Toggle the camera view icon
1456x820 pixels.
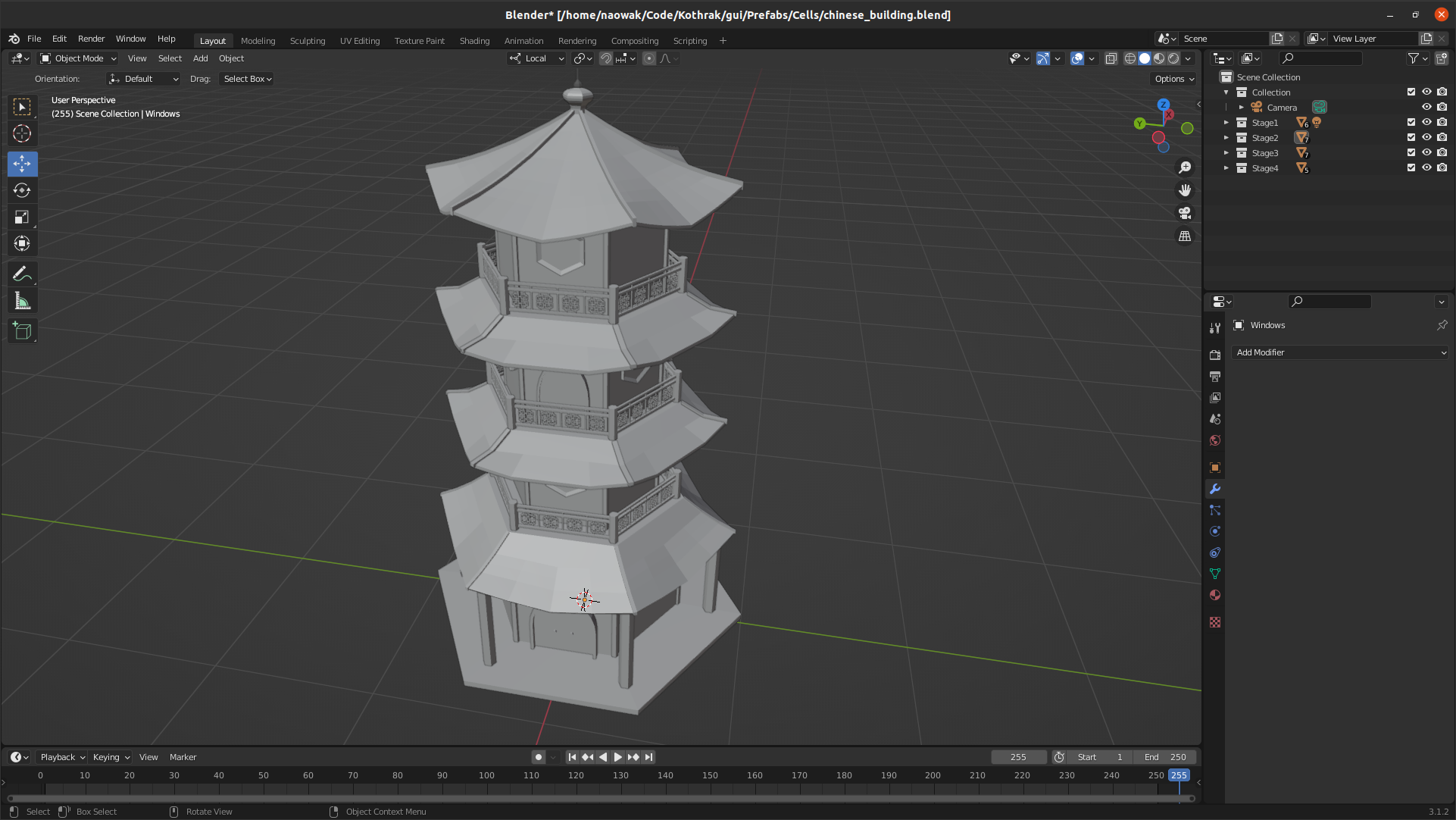(x=1185, y=213)
